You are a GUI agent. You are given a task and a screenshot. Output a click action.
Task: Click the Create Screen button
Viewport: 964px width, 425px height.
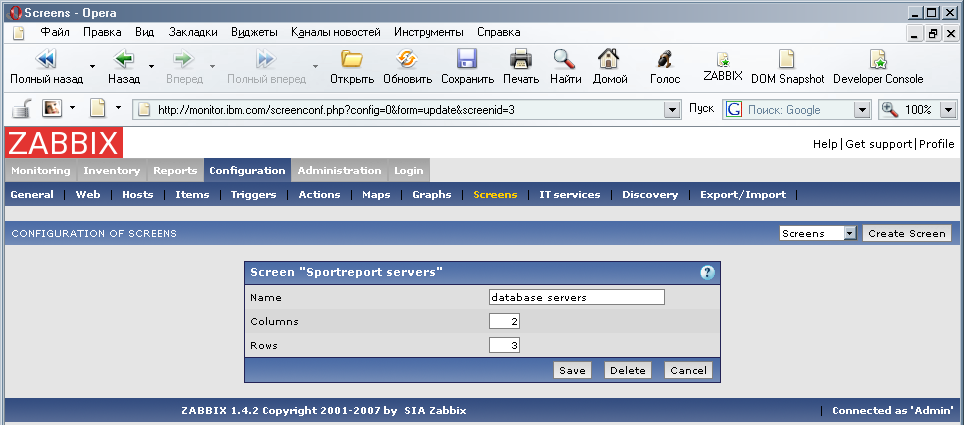[x=907, y=234]
